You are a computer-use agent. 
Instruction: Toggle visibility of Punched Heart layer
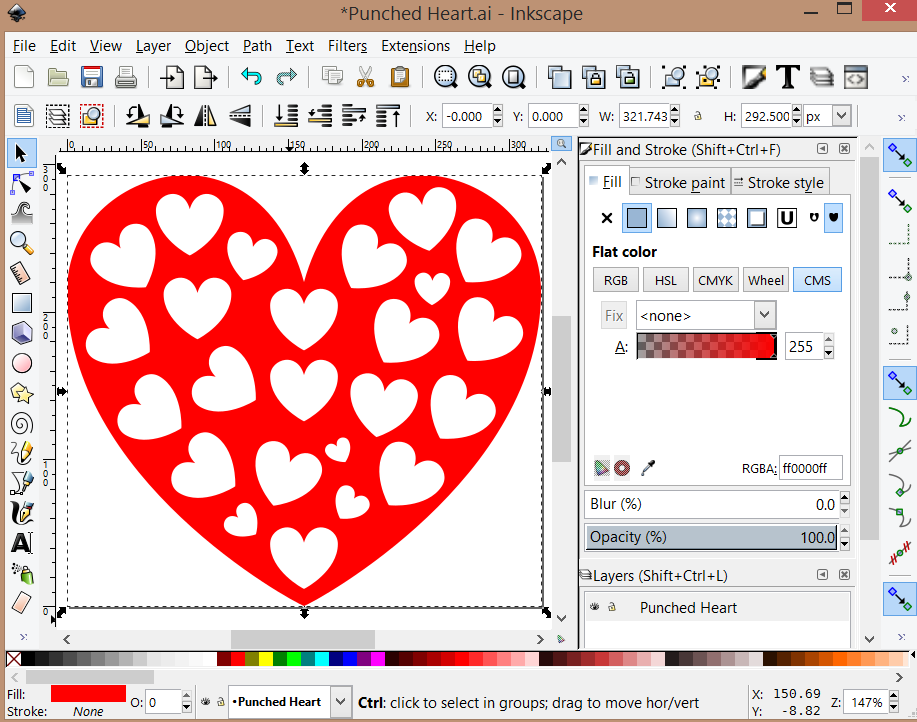coord(594,607)
